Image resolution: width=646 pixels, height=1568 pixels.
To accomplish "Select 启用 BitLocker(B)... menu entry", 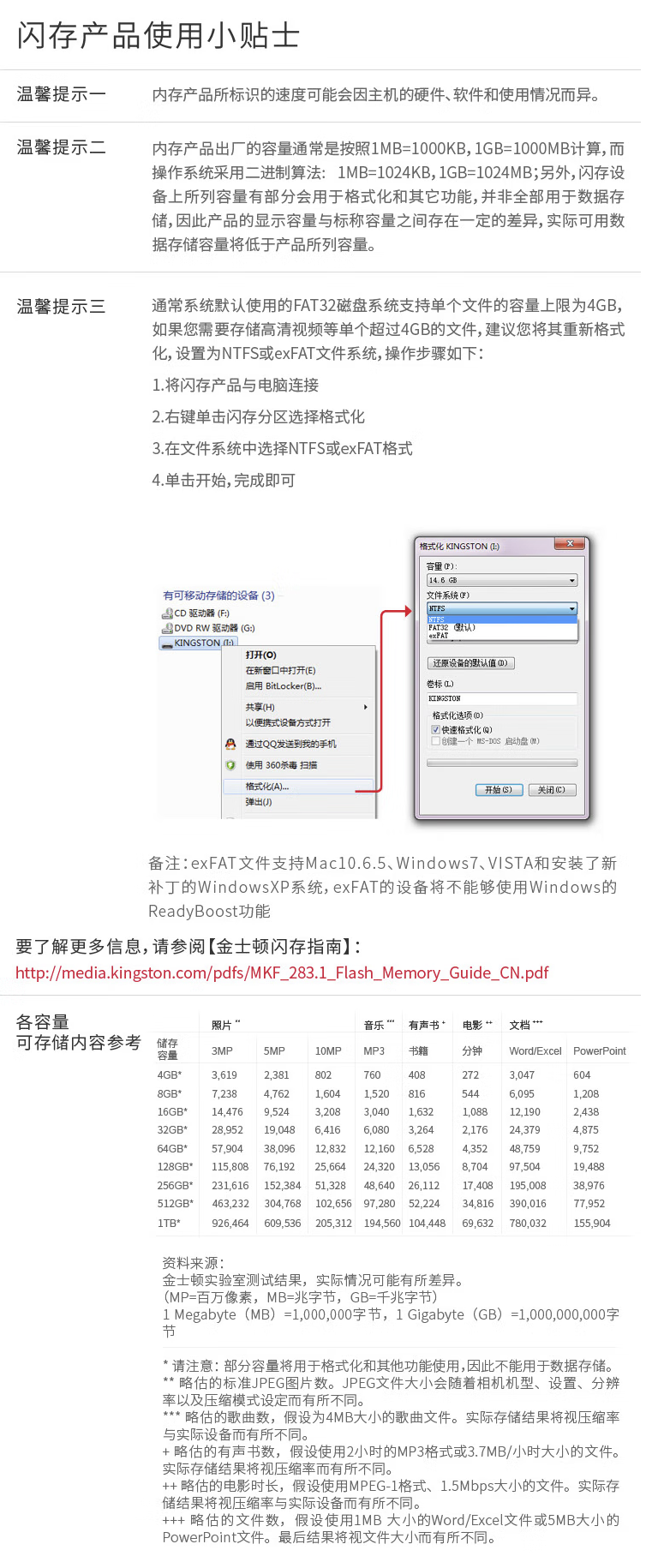I will click(x=284, y=685).
